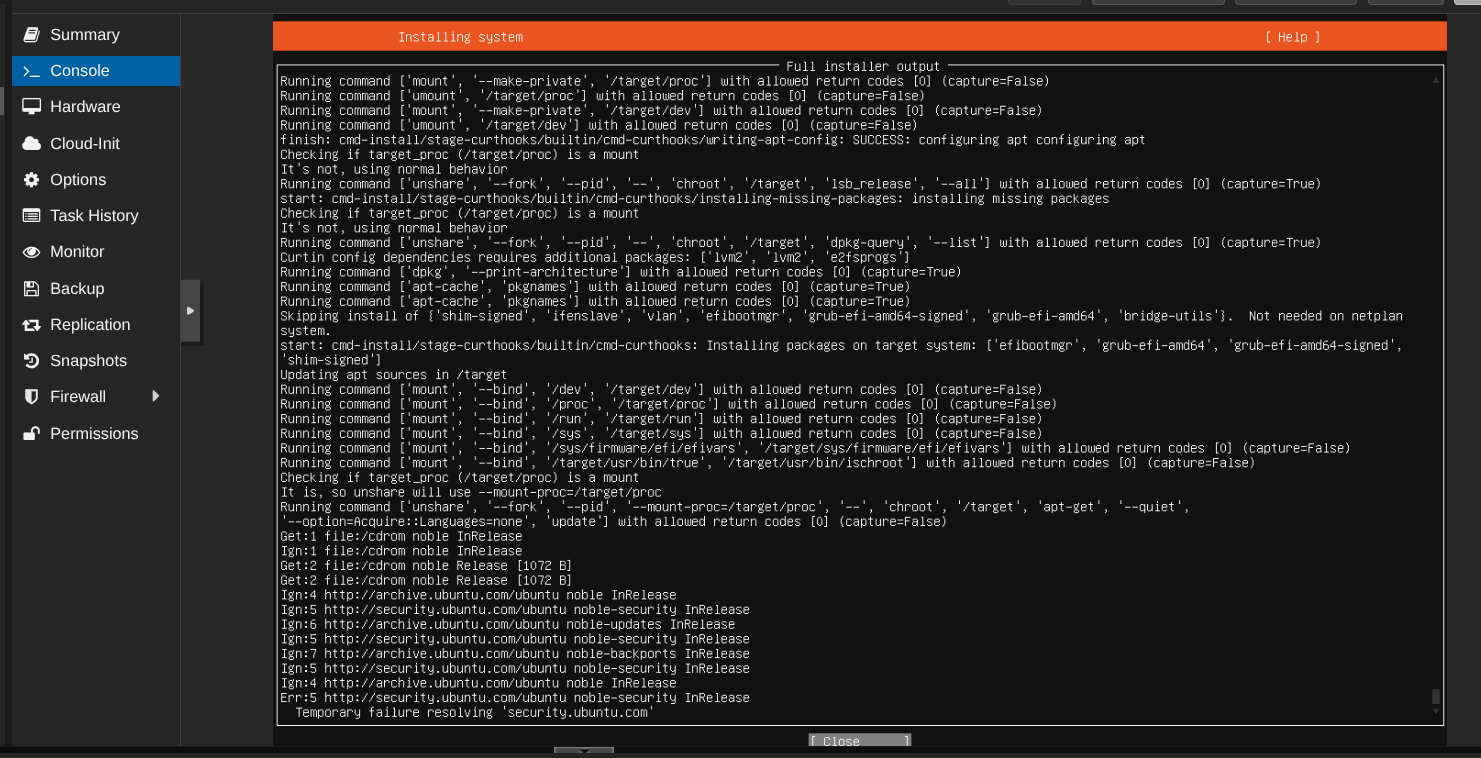Click the Permissions unlock icon
Image resolution: width=1481 pixels, height=758 pixels.
[31, 434]
